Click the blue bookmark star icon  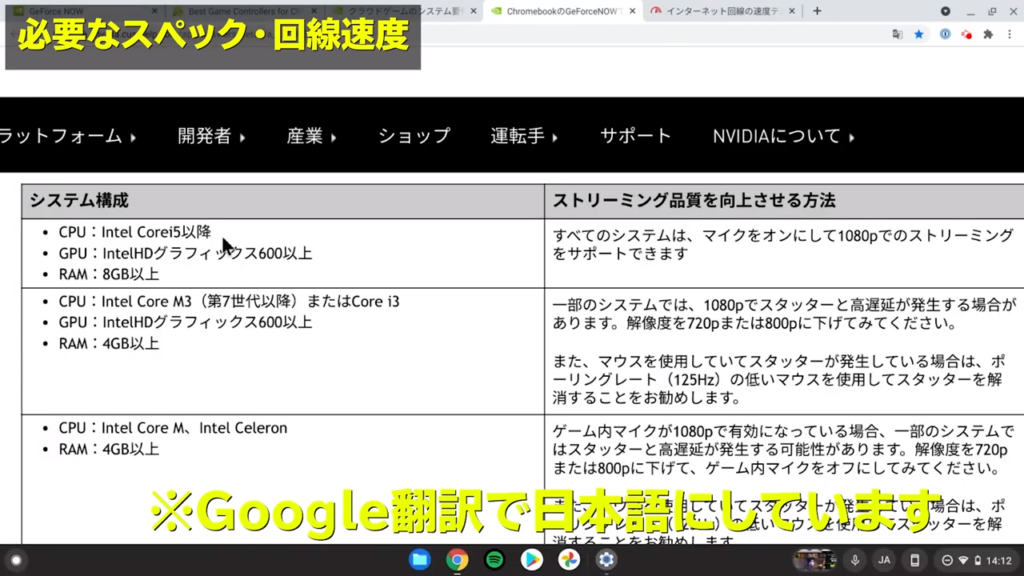tap(919, 33)
